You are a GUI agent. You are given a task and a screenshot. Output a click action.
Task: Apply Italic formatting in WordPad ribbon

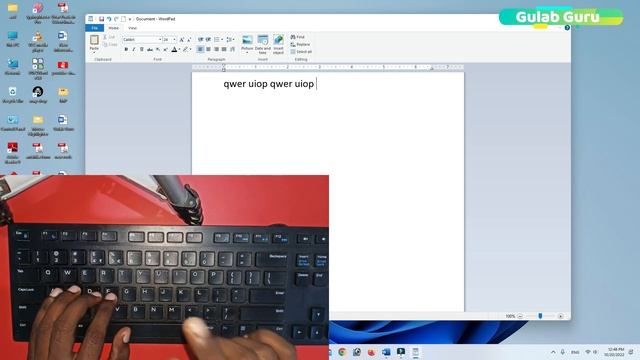(x=134, y=49)
